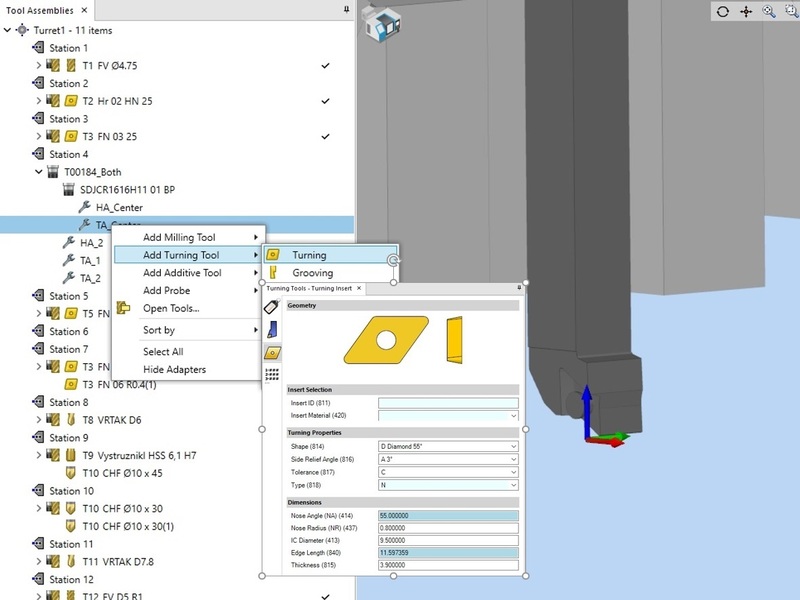Image resolution: width=800 pixels, height=600 pixels.
Task: Open the blue holder icon tab in Turning Insert panel
Action: (271, 330)
